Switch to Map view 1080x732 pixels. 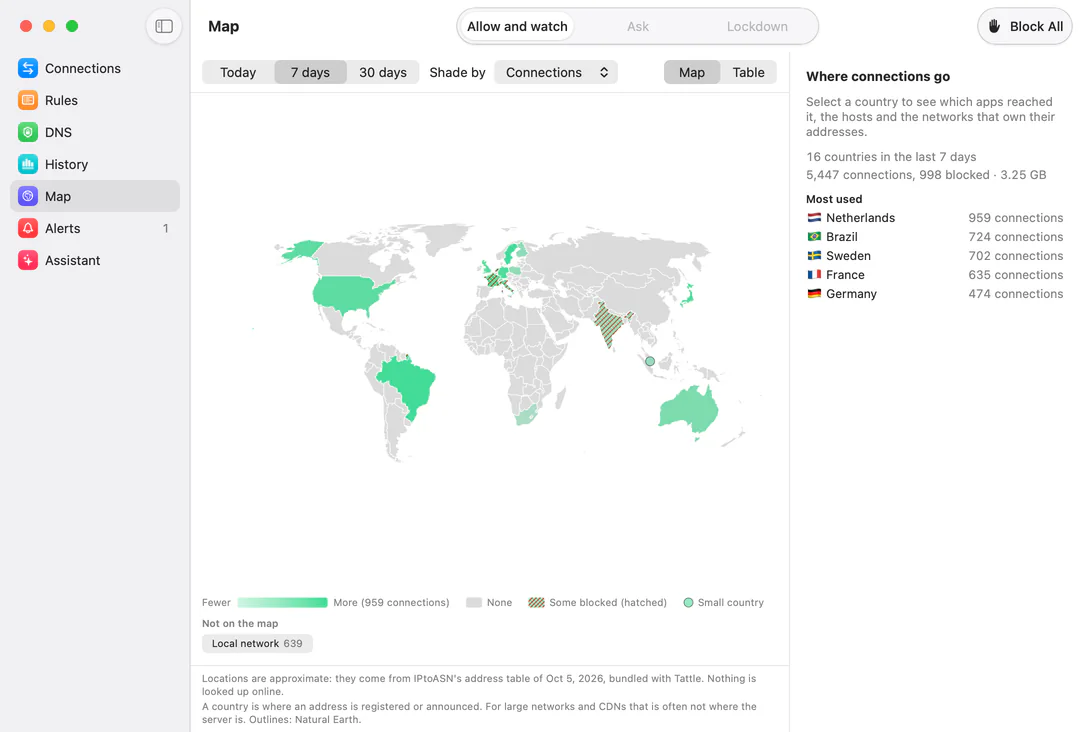pos(692,72)
